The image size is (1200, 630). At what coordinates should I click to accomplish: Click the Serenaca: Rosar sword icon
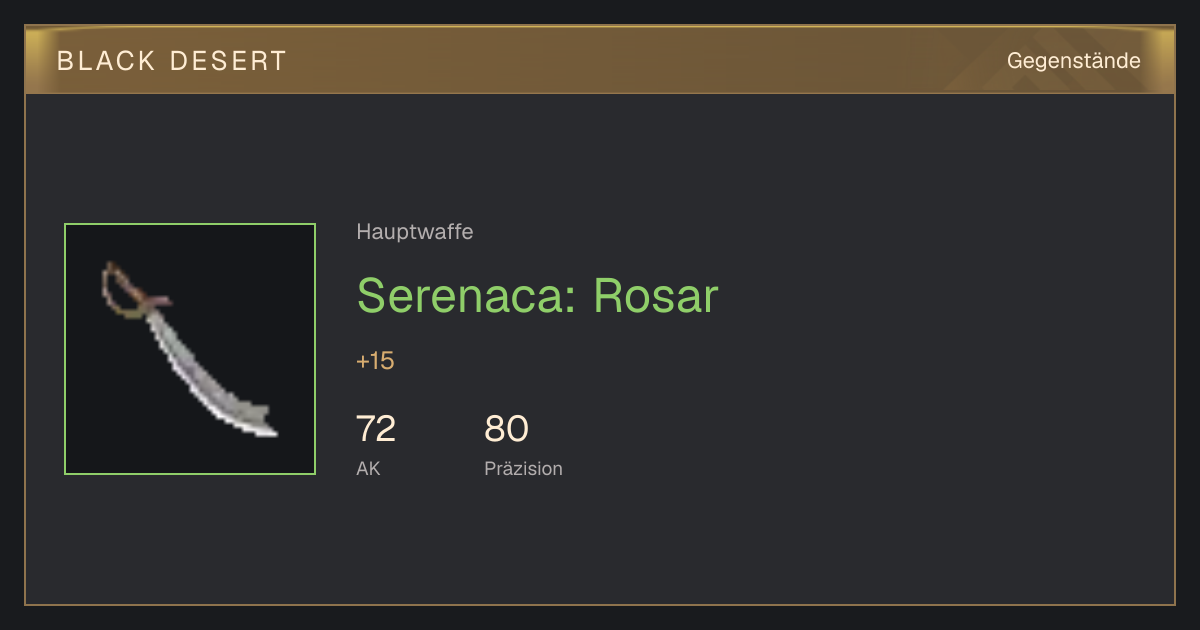pyautogui.click(x=189, y=348)
